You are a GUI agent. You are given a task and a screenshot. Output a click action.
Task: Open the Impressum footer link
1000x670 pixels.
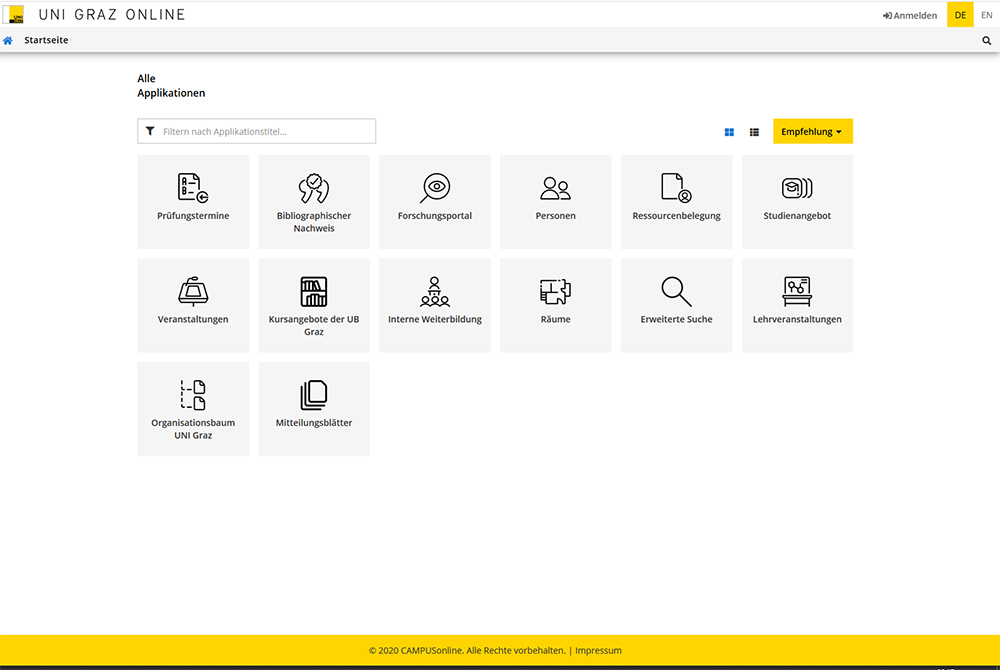598,650
